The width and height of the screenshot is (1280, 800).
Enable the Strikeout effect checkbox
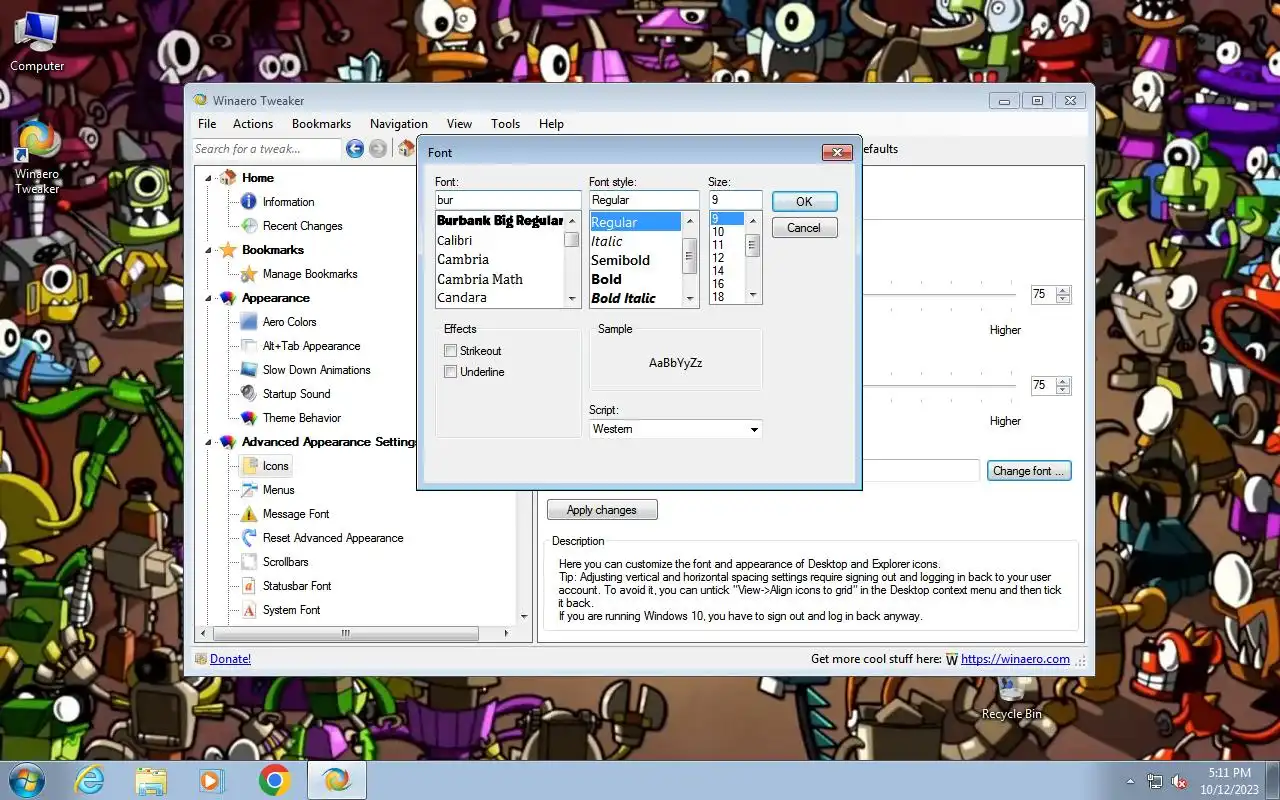pos(451,351)
